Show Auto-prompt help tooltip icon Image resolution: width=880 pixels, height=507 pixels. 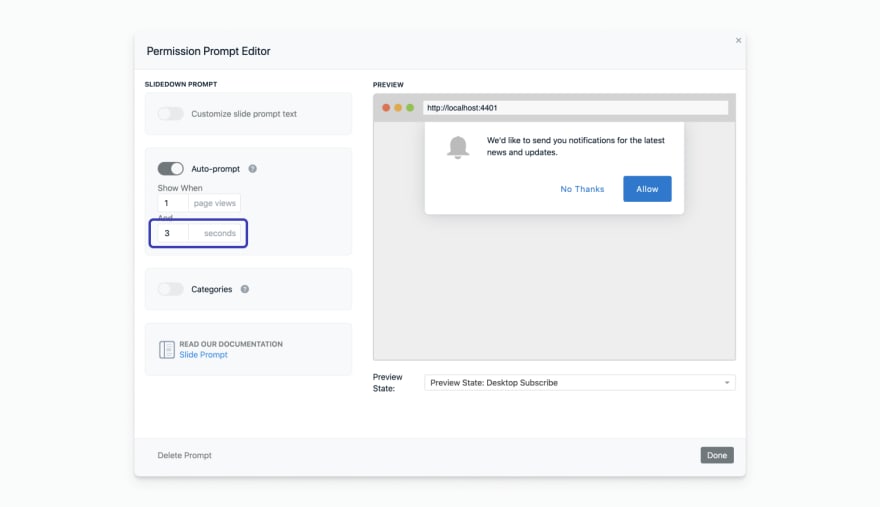coord(253,169)
